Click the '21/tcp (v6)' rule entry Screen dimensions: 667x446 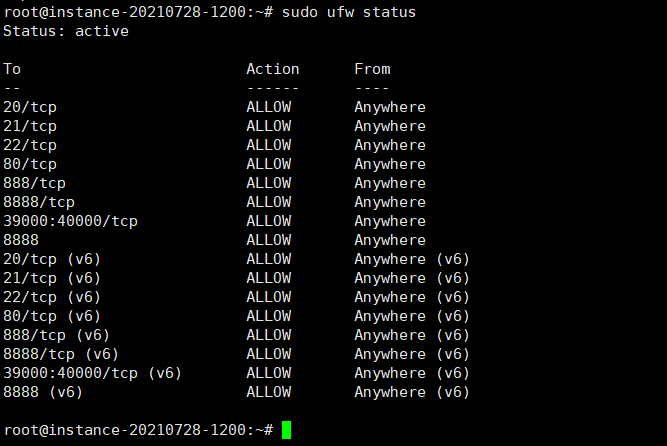[52, 278]
